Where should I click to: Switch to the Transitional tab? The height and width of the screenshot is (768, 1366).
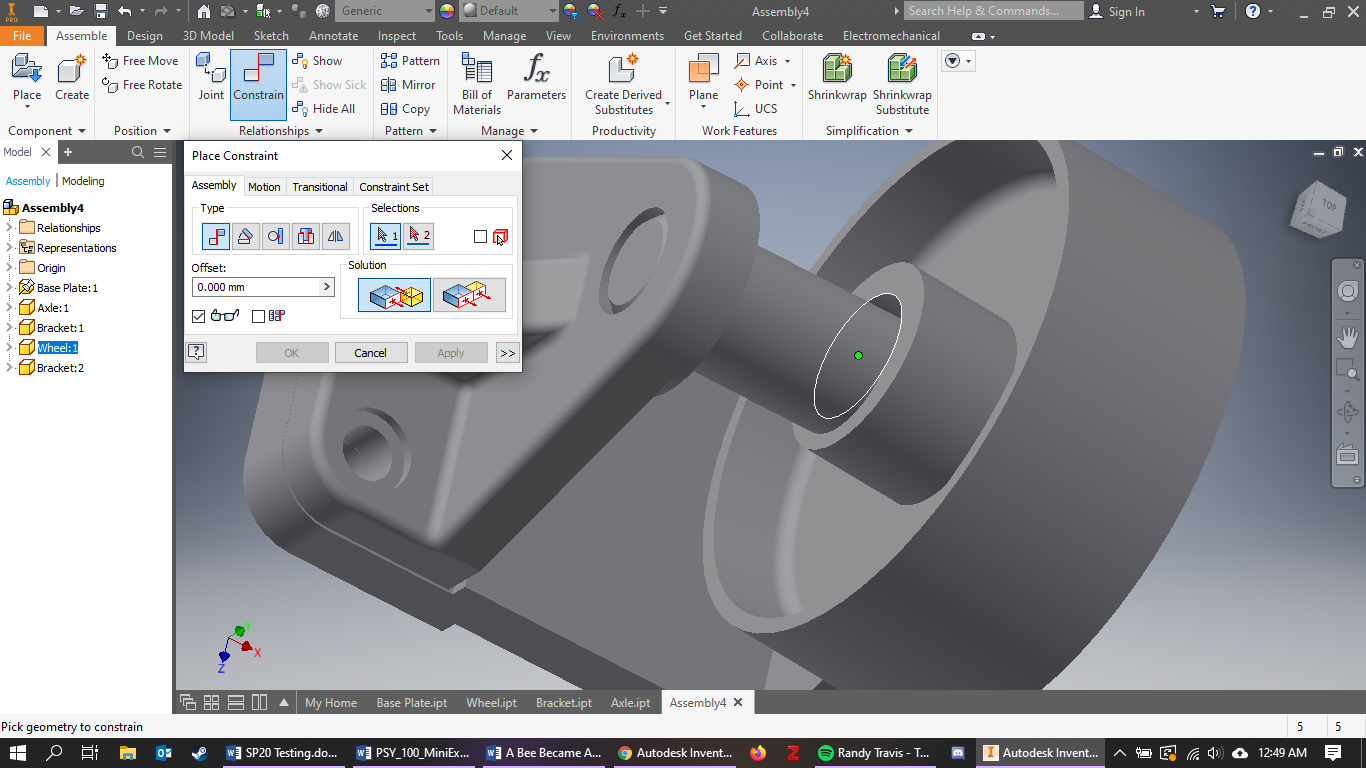point(320,187)
